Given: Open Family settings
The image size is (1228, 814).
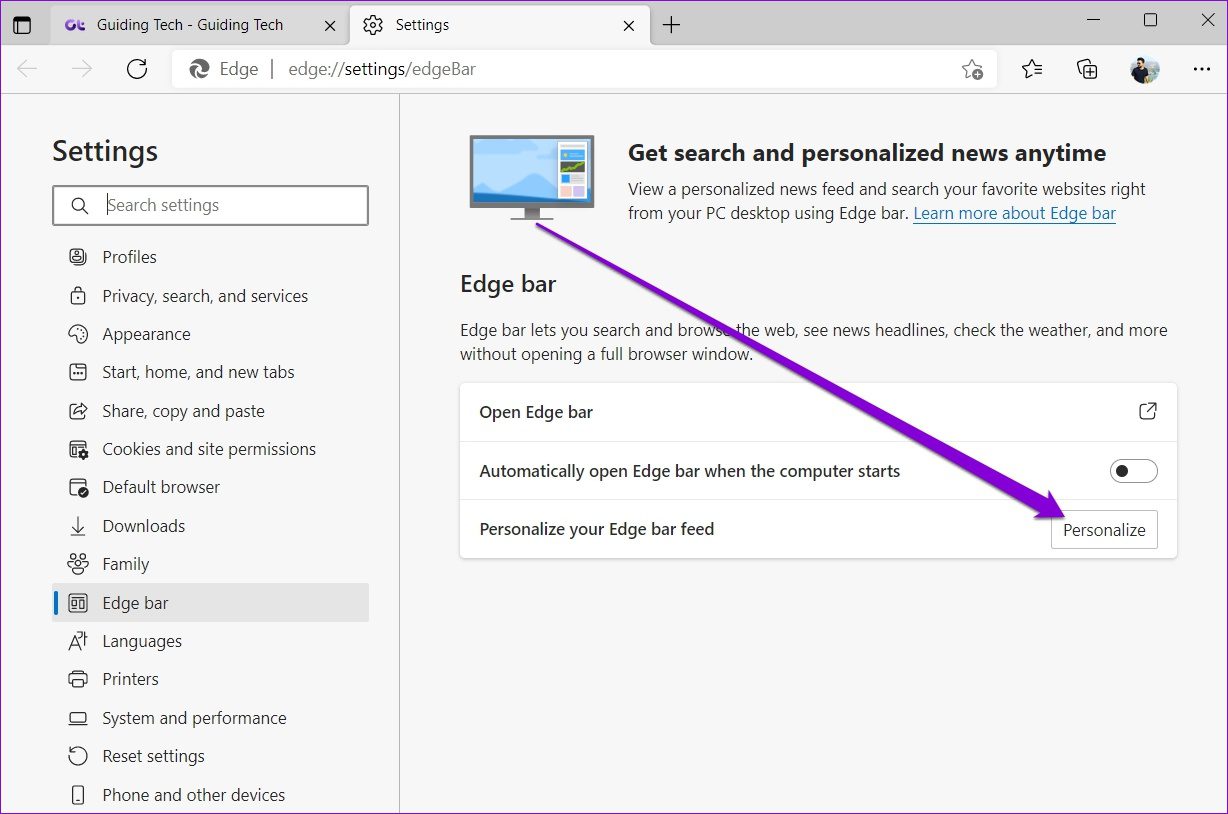Looking at the screenshot, I should coord(211,564).
